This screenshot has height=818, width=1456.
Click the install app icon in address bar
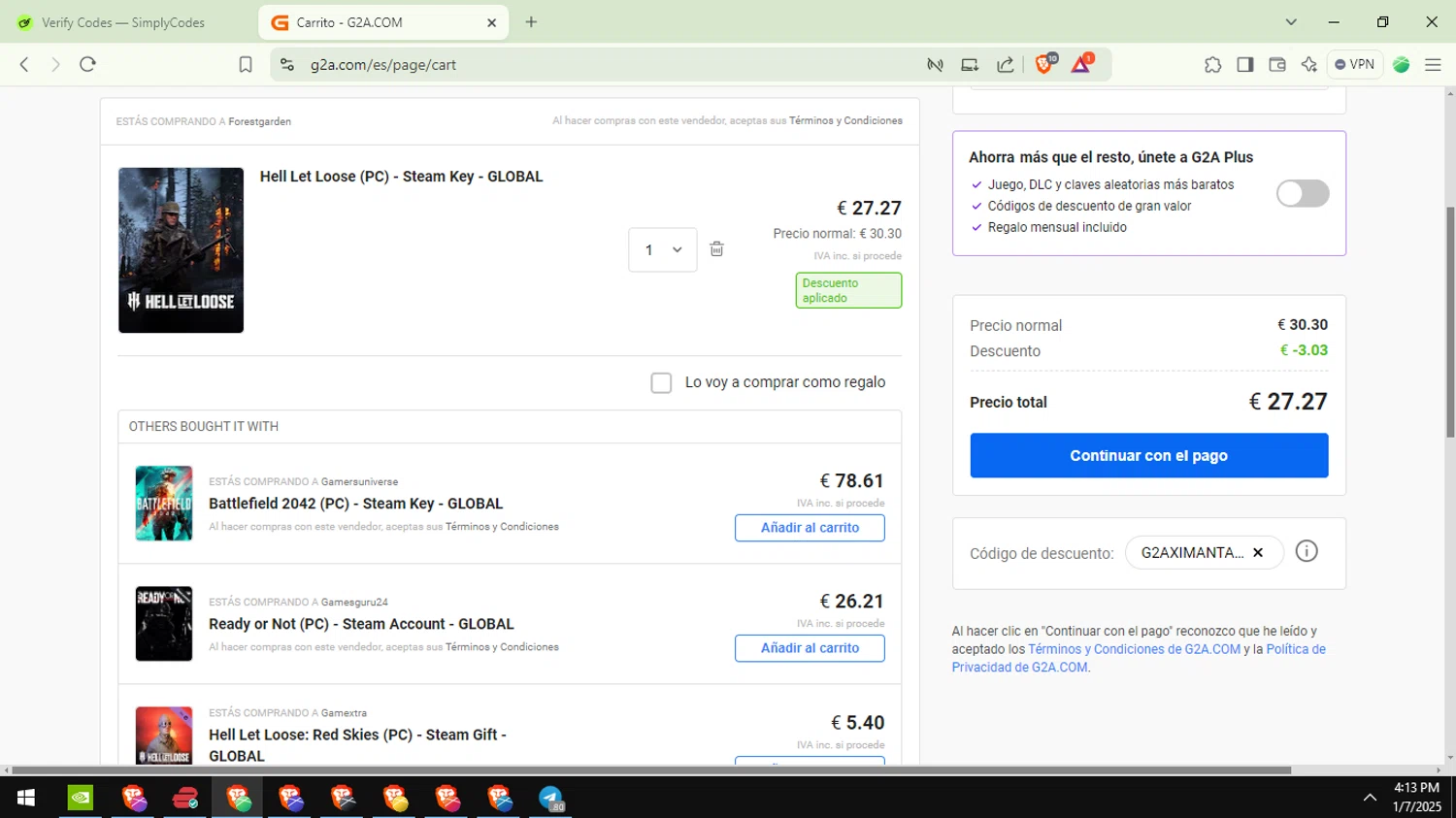click(970, 64)
